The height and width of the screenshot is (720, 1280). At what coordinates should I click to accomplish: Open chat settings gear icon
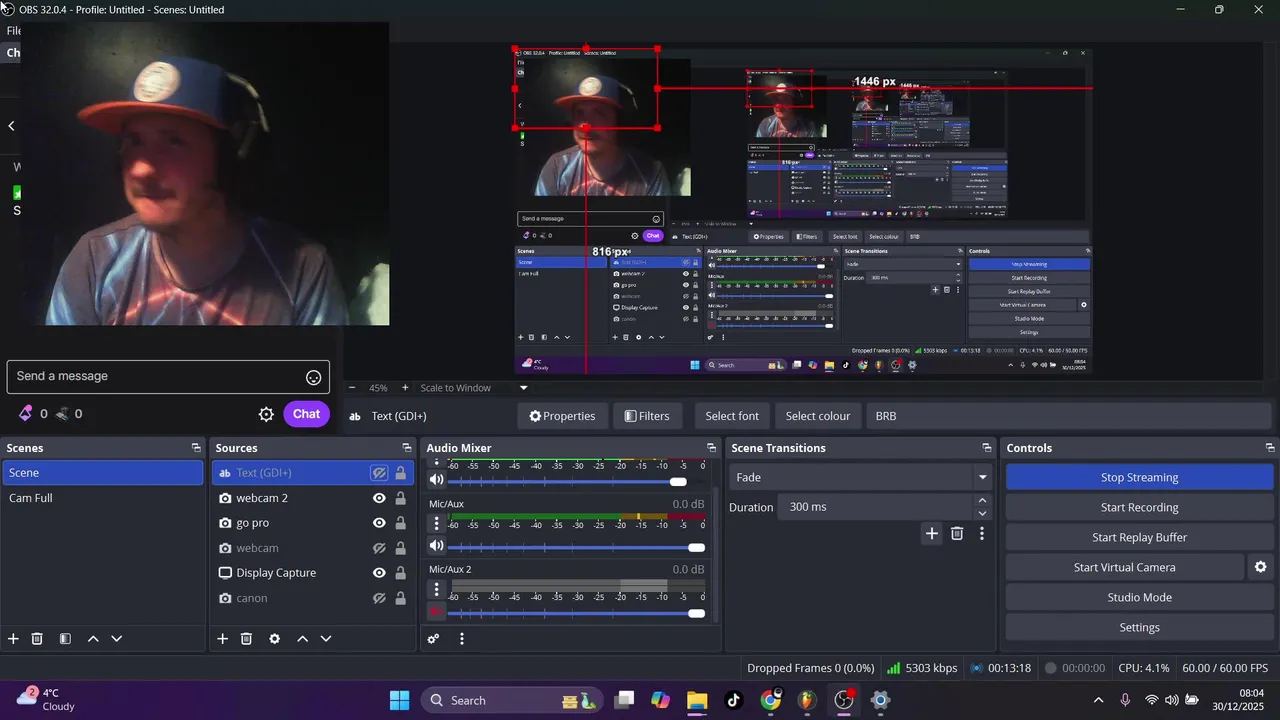click(266, 414)
